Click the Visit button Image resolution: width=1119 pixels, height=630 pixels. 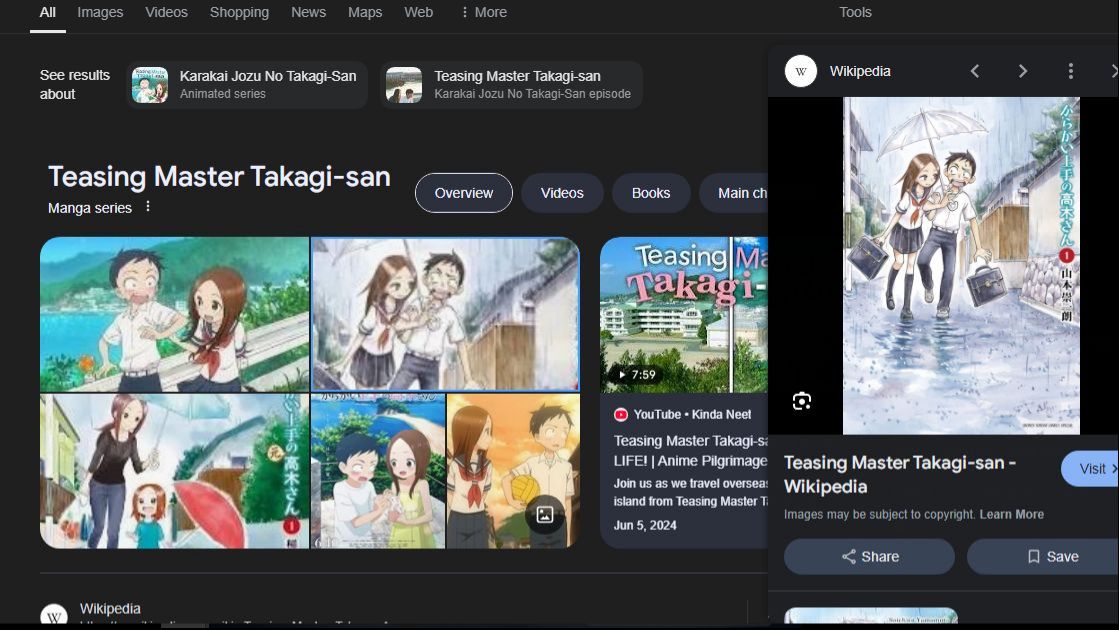[1090, 469]
